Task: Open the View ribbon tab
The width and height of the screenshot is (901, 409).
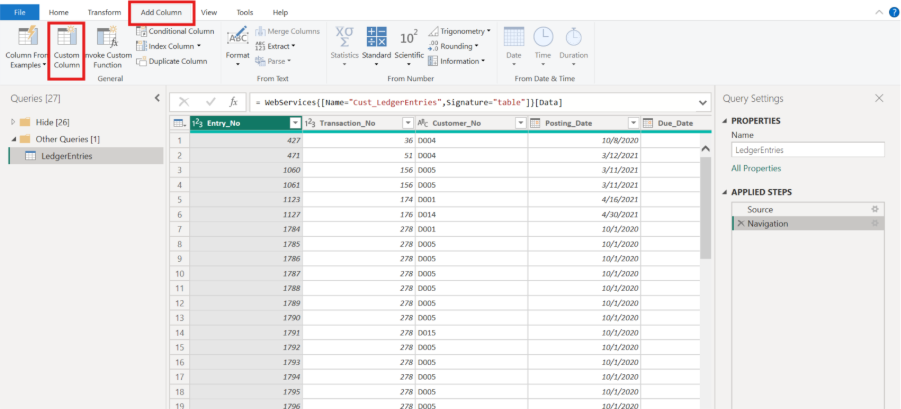Action: [209, 12]
